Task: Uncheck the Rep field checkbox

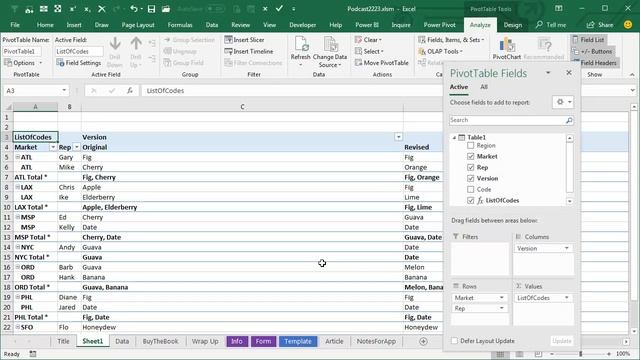Action: pos(471,167)
